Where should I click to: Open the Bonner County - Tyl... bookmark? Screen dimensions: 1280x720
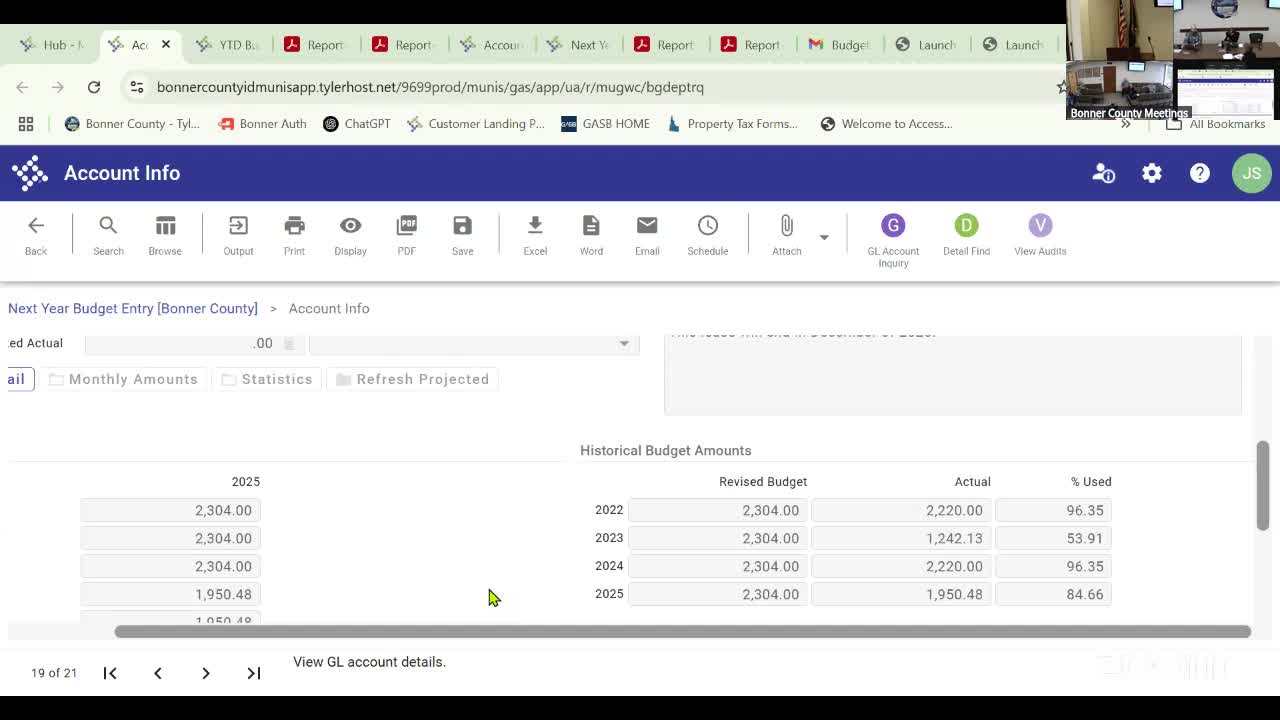pos(132,124)
